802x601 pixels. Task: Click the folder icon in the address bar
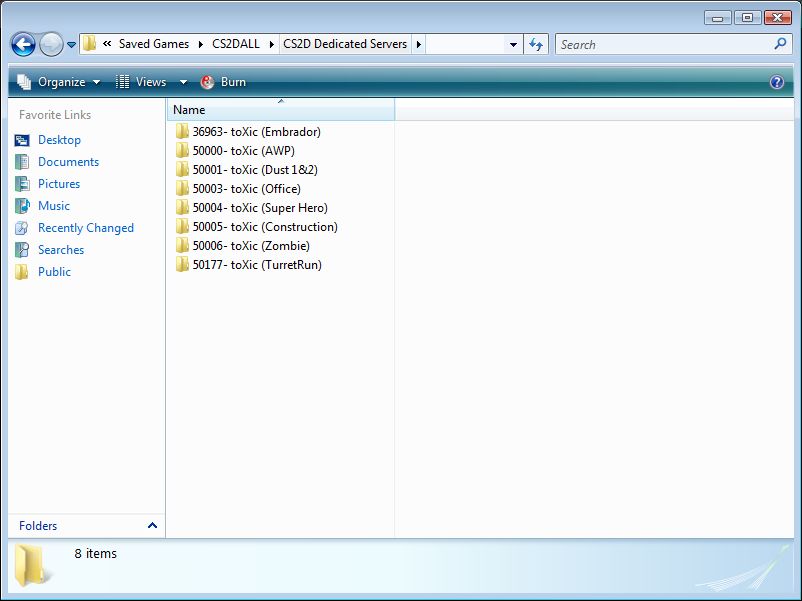click(90, 43)
